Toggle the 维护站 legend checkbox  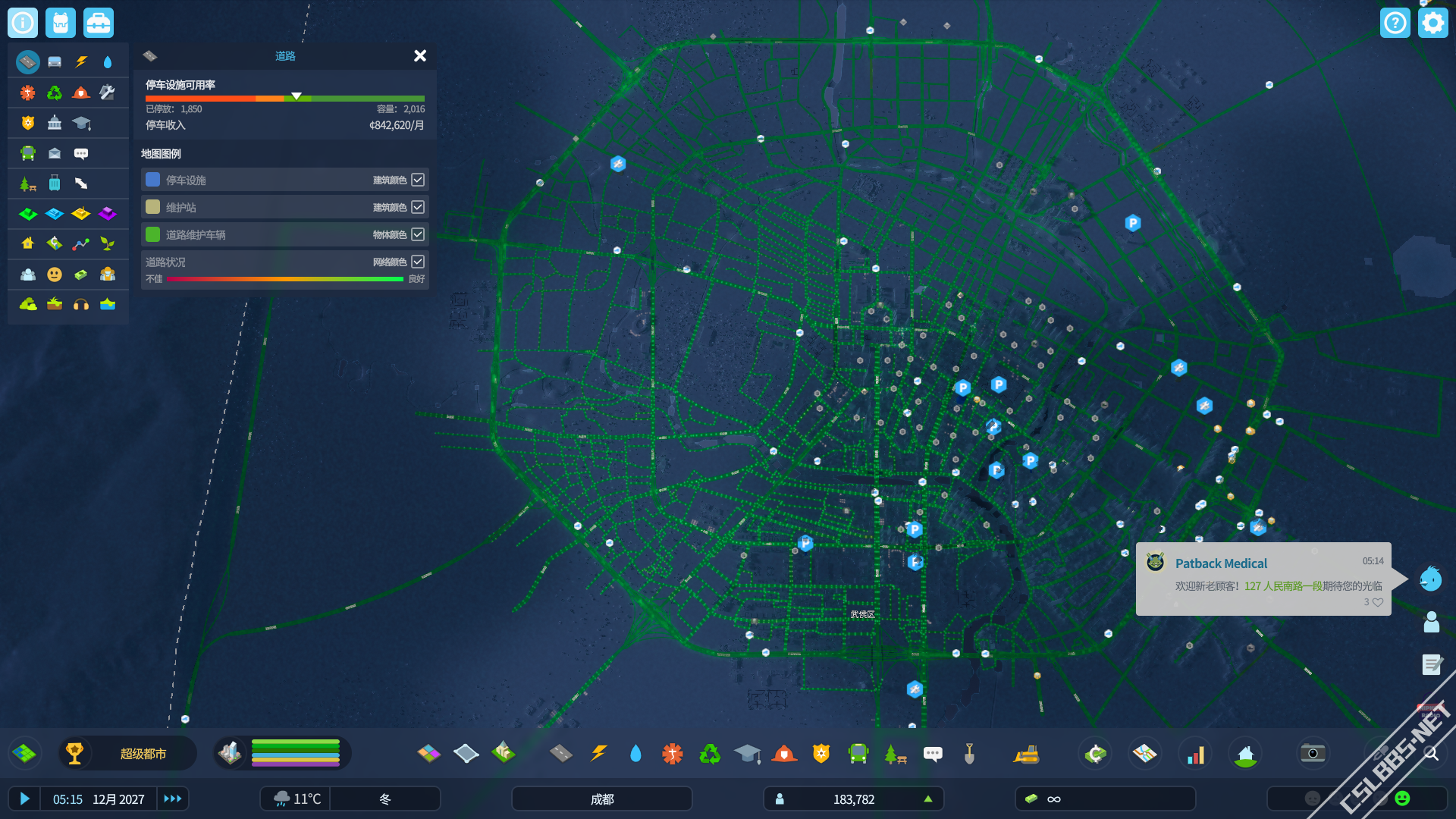point(418,207)
